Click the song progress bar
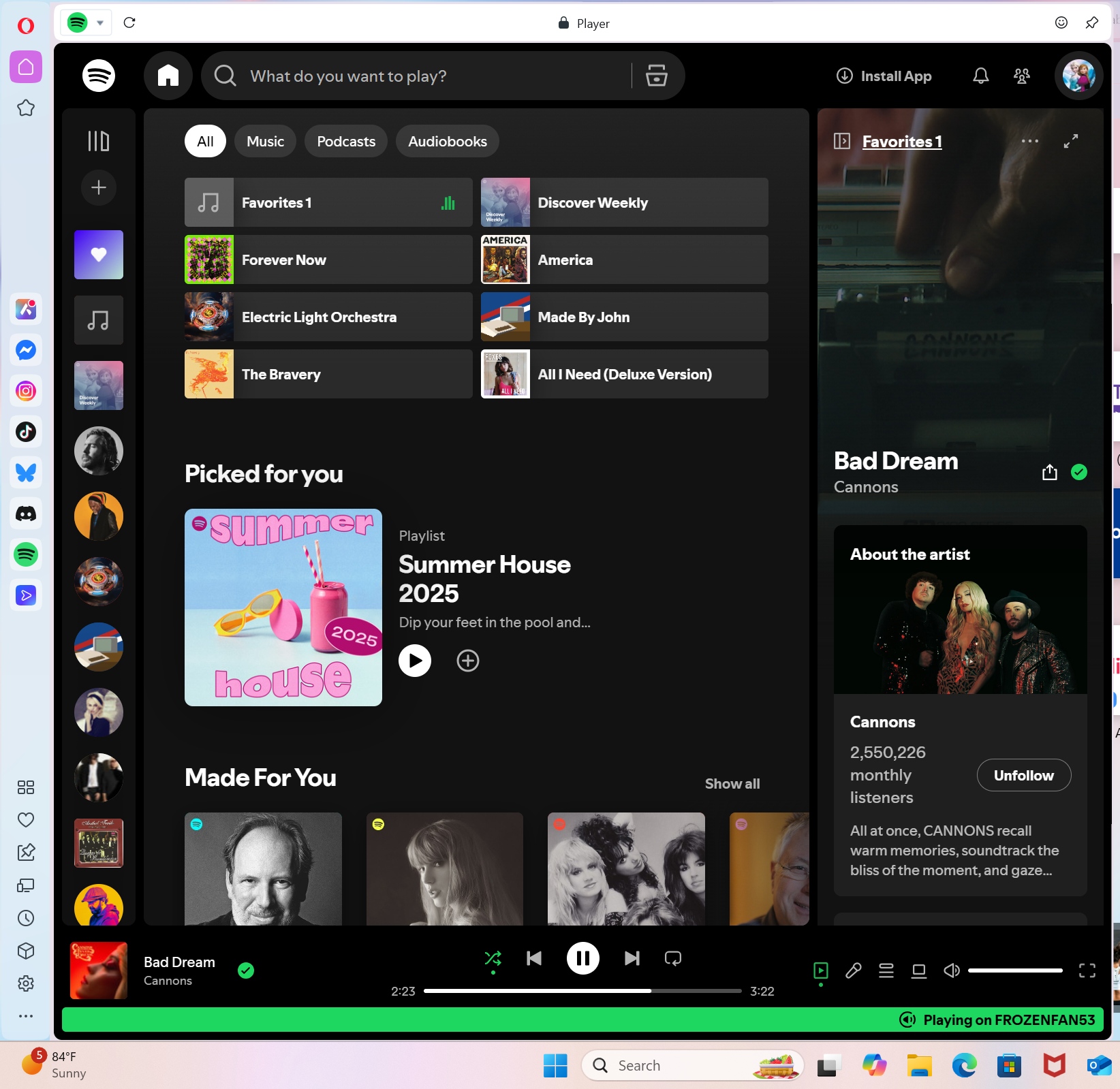1120x1089 pixels. point(582,991)
